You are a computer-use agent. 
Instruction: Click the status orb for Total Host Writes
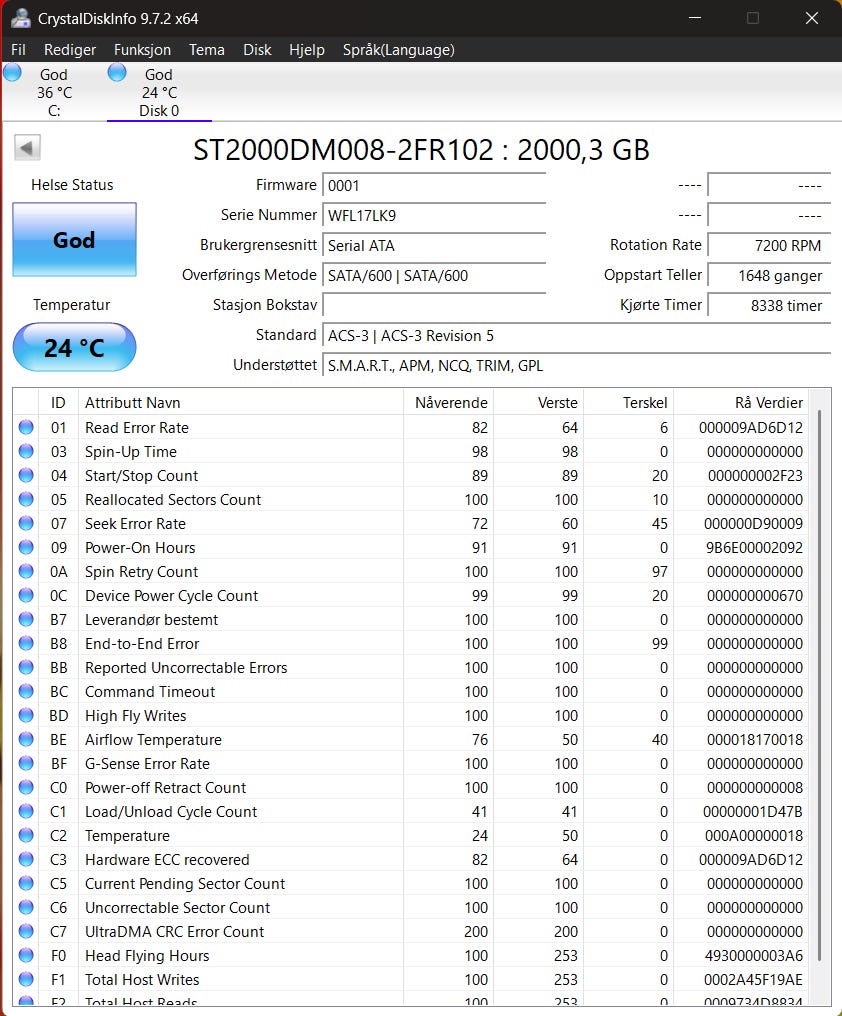pyautogui.click(x=26, y=979)
